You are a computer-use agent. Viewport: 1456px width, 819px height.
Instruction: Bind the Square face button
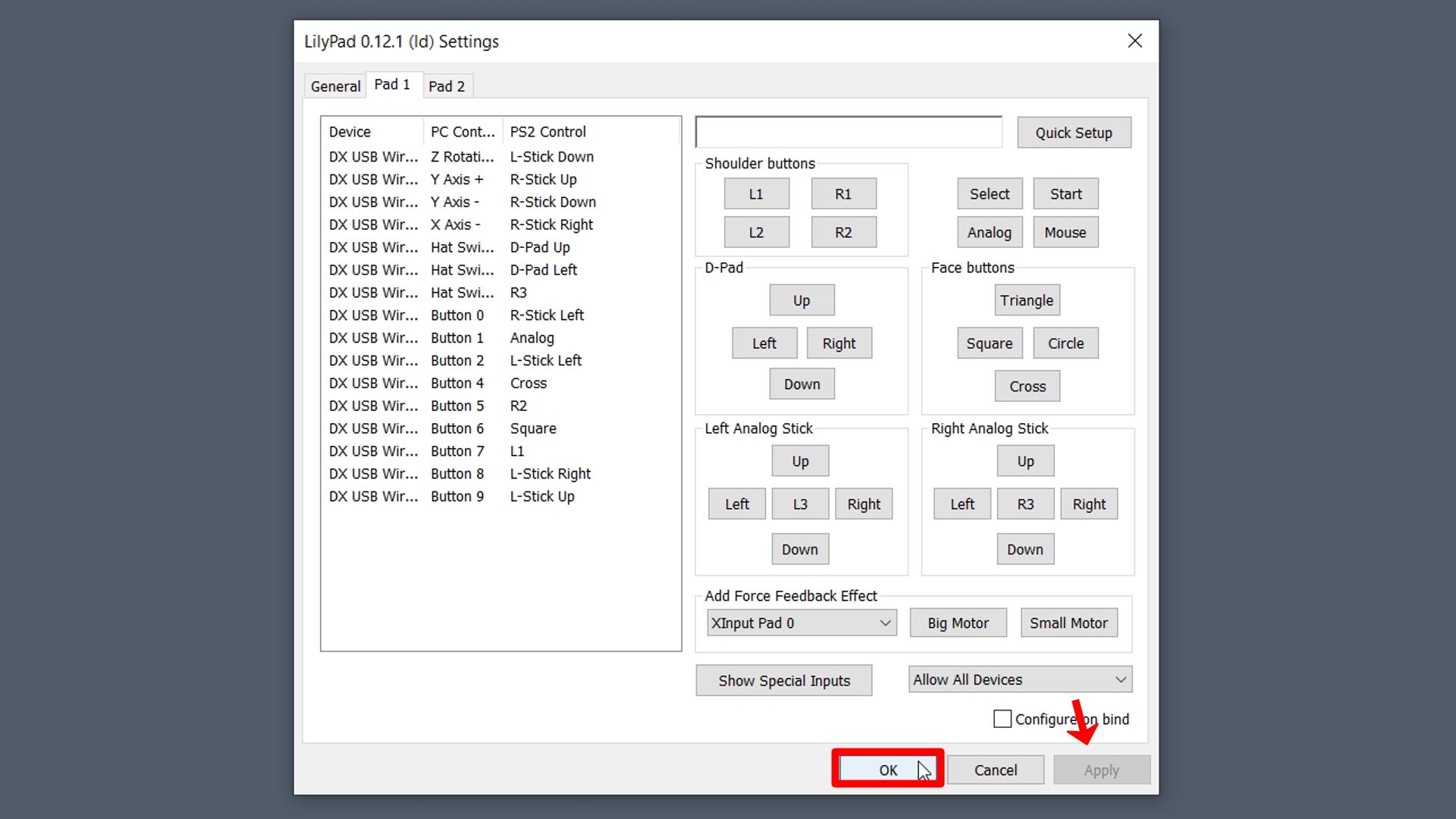click(990, 343)
